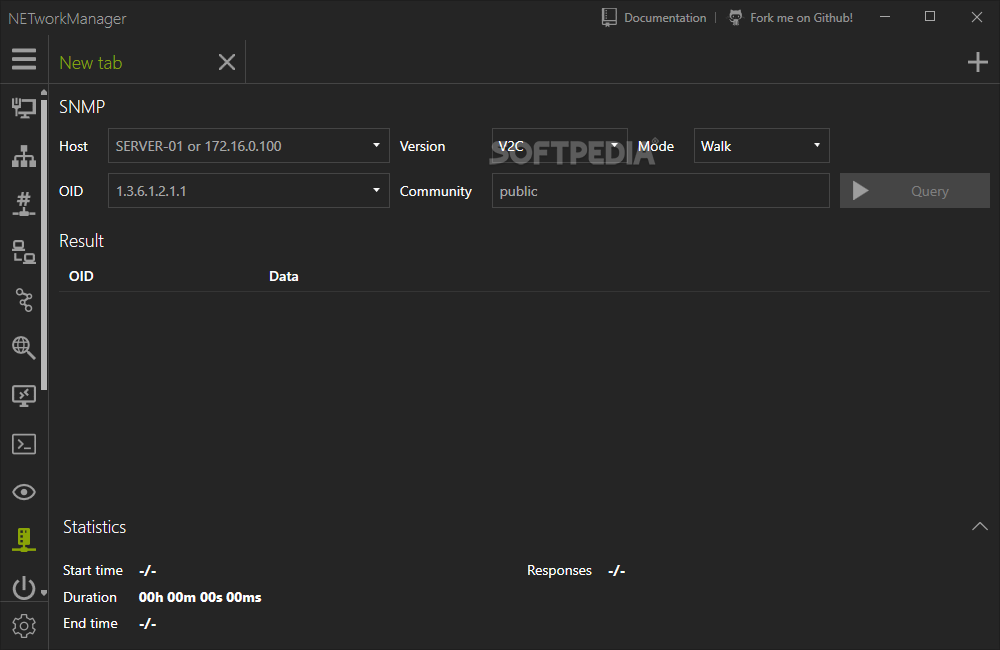Select the green SNMP server icon

click(x=24, y=540)
